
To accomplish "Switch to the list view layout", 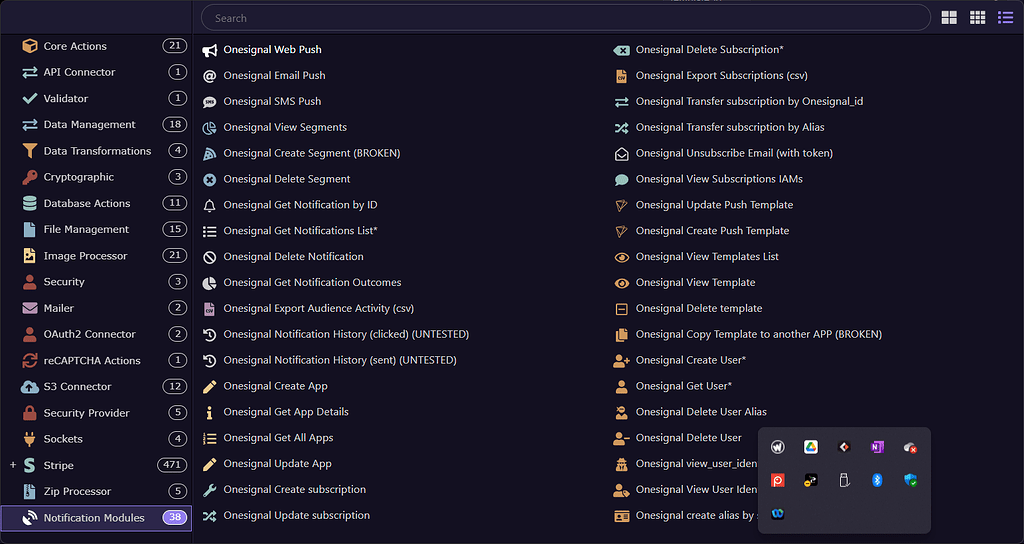I will [1005, 18].
